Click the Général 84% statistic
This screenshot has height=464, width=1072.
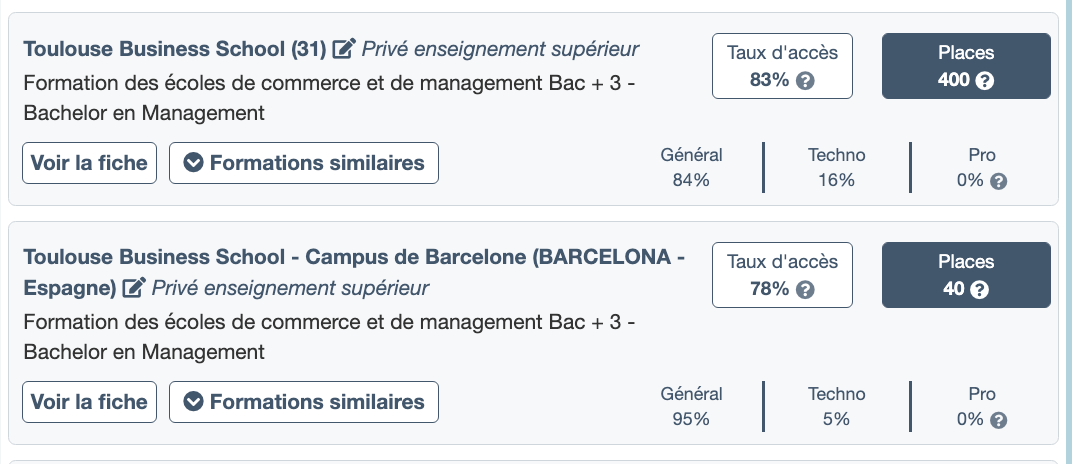pyautogui.click(x=691, y=168)
